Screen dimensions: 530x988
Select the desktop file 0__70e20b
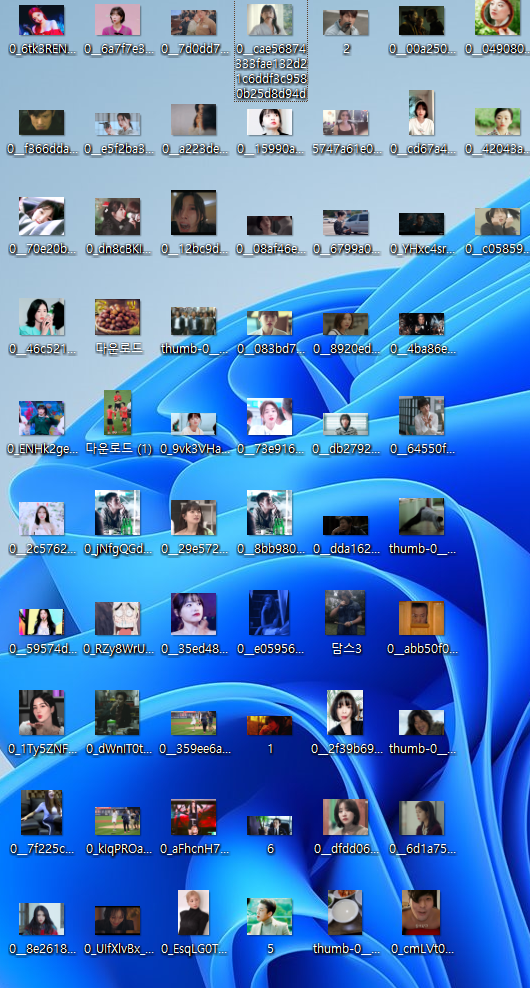pyautogui.click(x=42, y=216)
